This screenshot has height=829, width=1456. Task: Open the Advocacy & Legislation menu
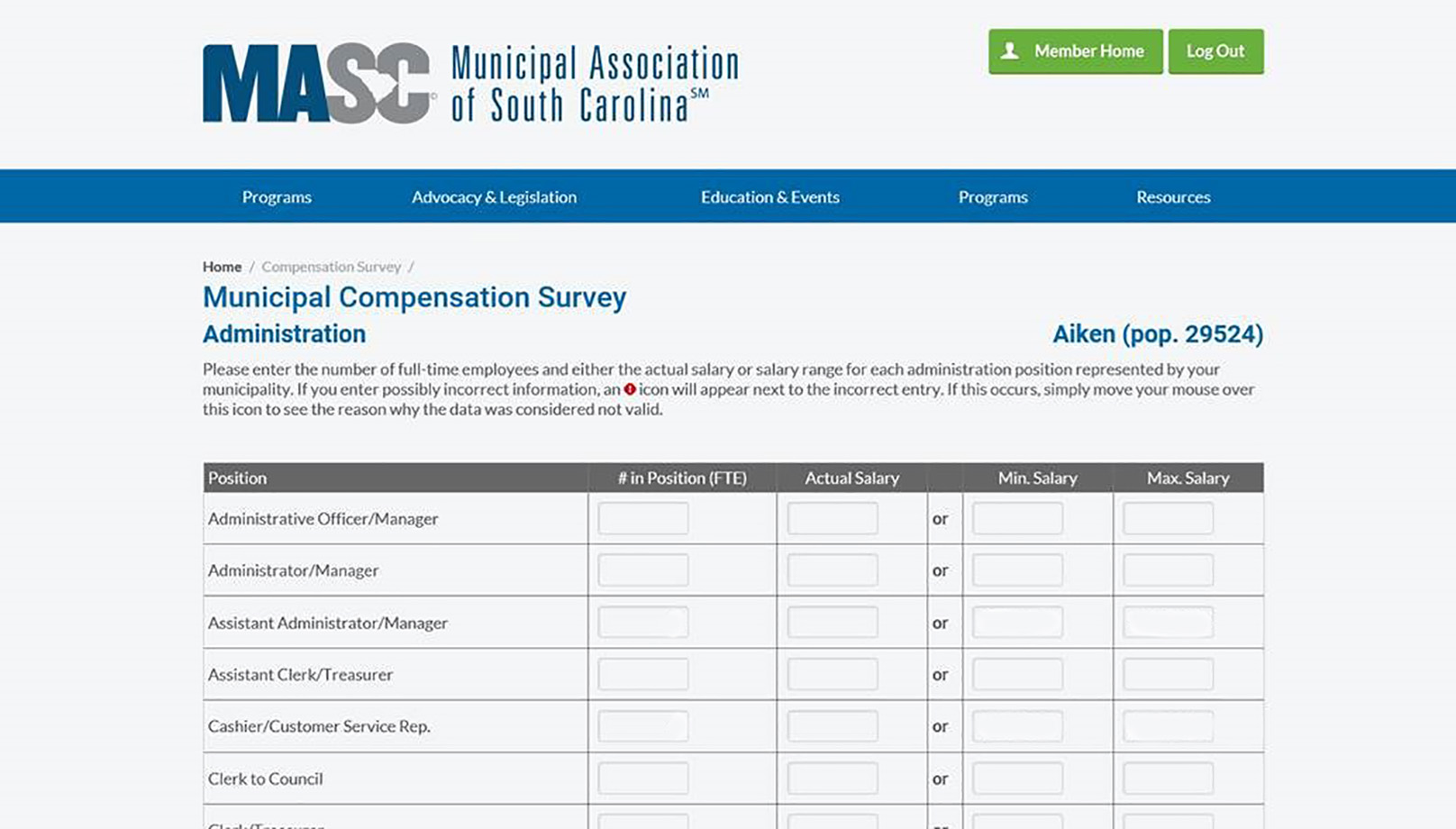pyautogui.click(x=495, y=196)
